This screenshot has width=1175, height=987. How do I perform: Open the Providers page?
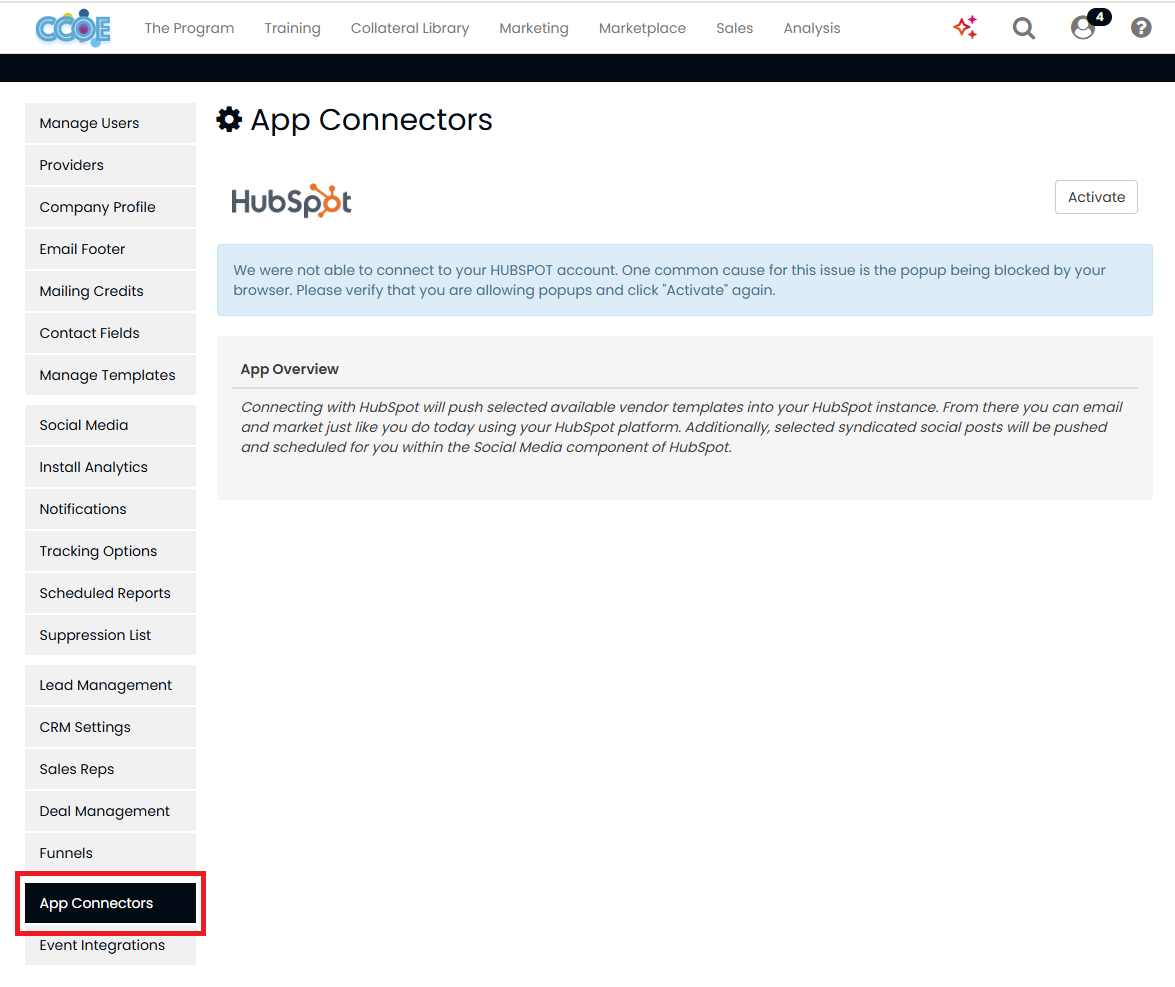coord(110,165)
